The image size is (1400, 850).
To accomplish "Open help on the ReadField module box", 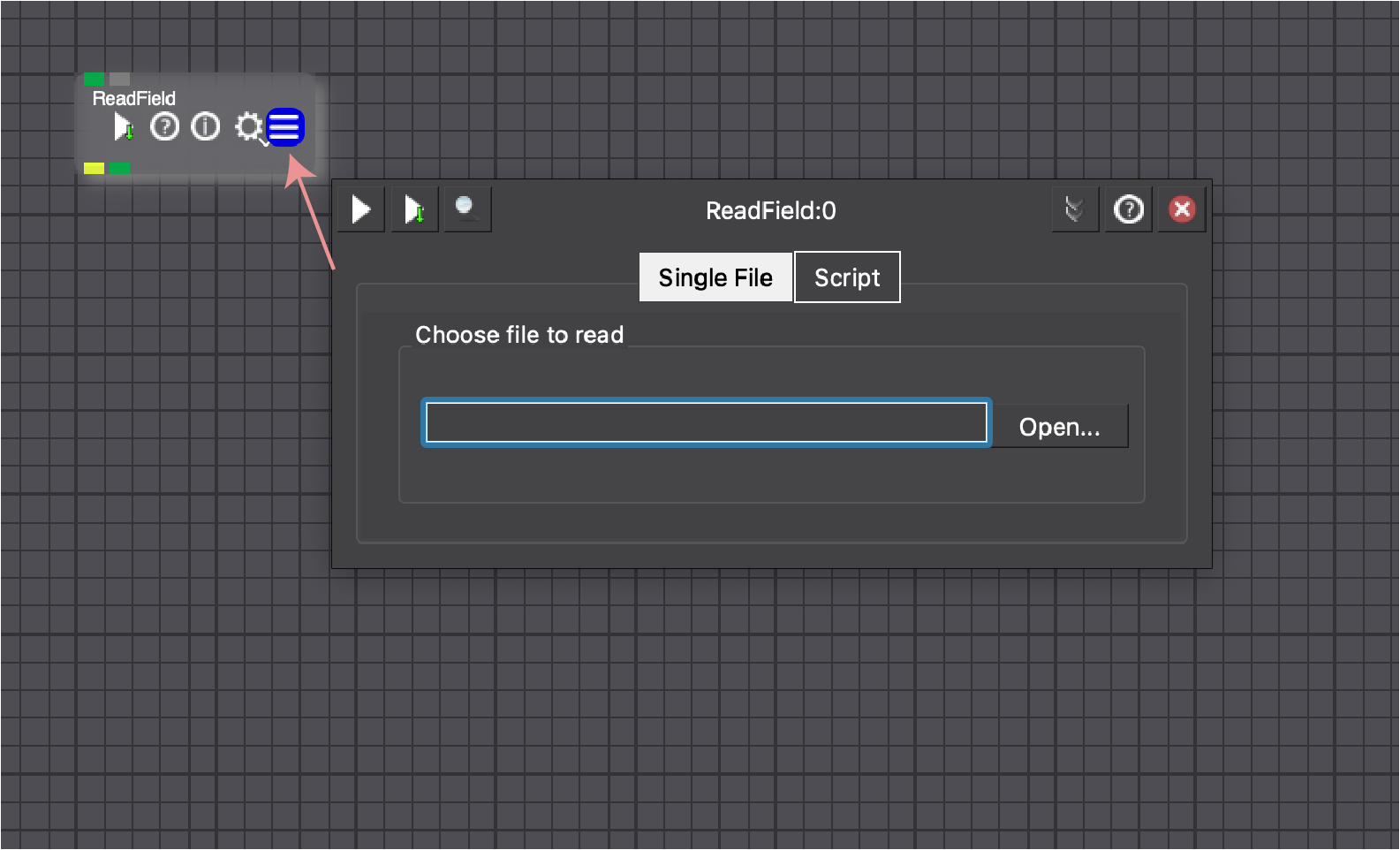I will [164, 127].
